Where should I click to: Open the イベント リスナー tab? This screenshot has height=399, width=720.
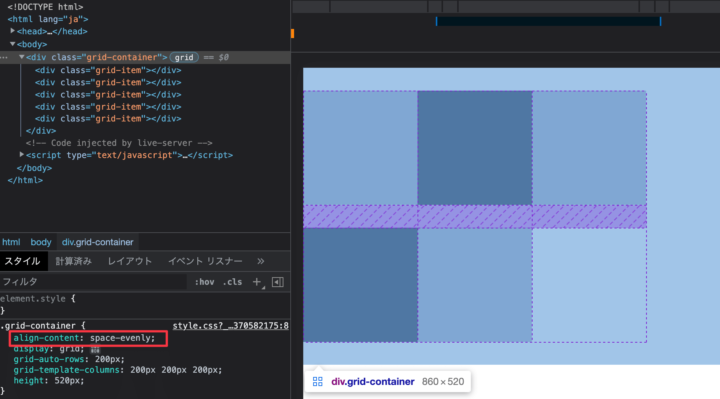[x=205, y=261]
